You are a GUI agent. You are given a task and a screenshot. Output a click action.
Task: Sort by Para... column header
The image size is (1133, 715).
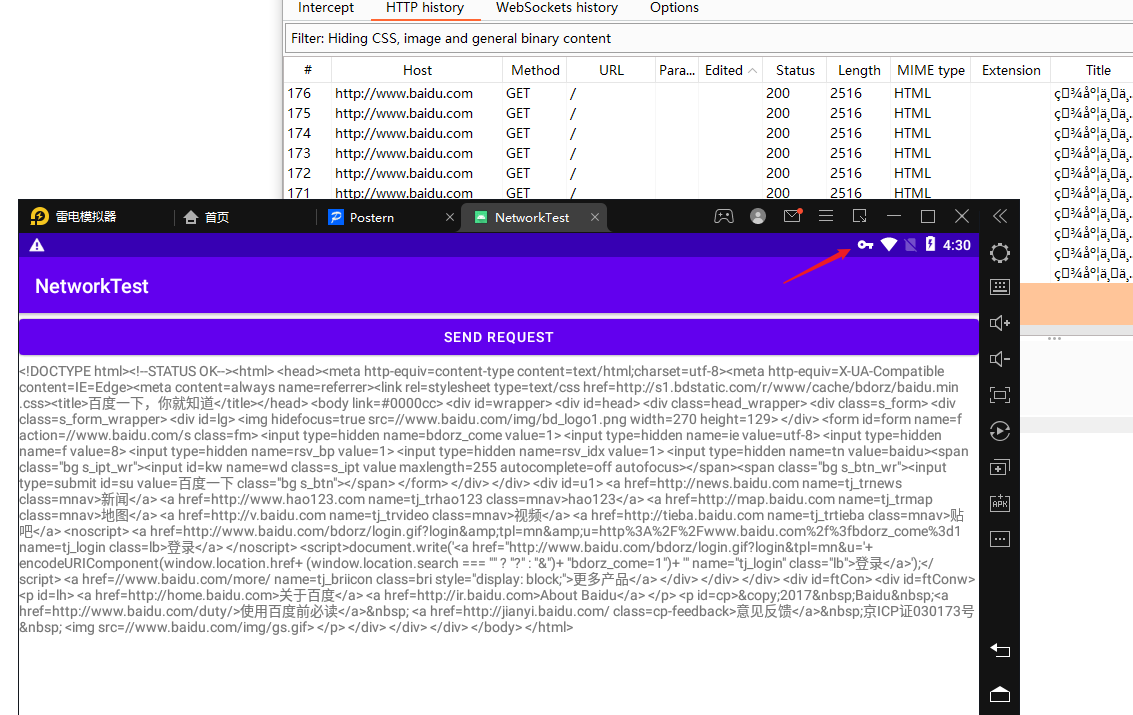(x=676, y=70)
